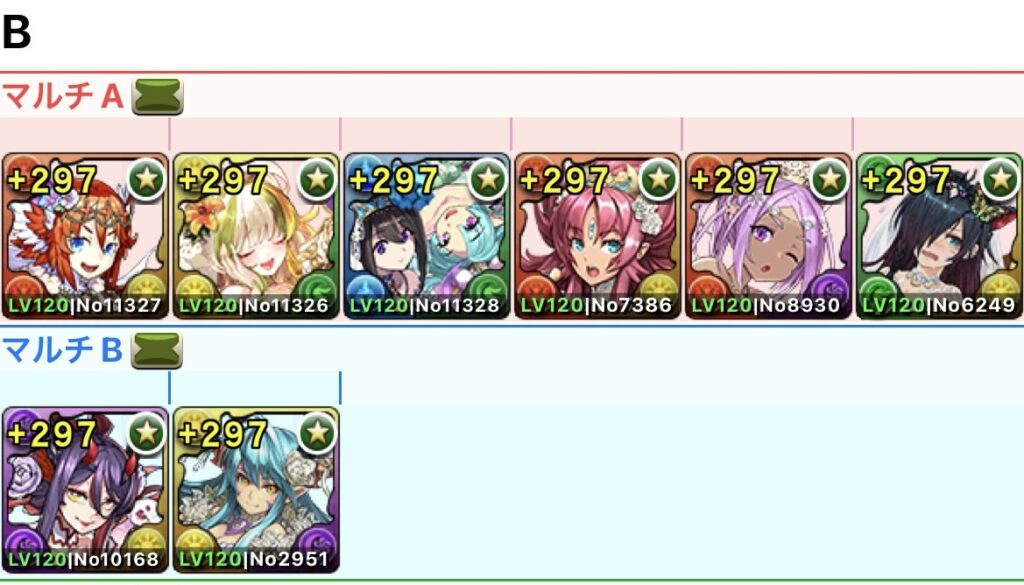Click the +297 bonus on No8930
Viewport: 1024px width, 585px height.
pyautogui.click(x=735, y=181)
